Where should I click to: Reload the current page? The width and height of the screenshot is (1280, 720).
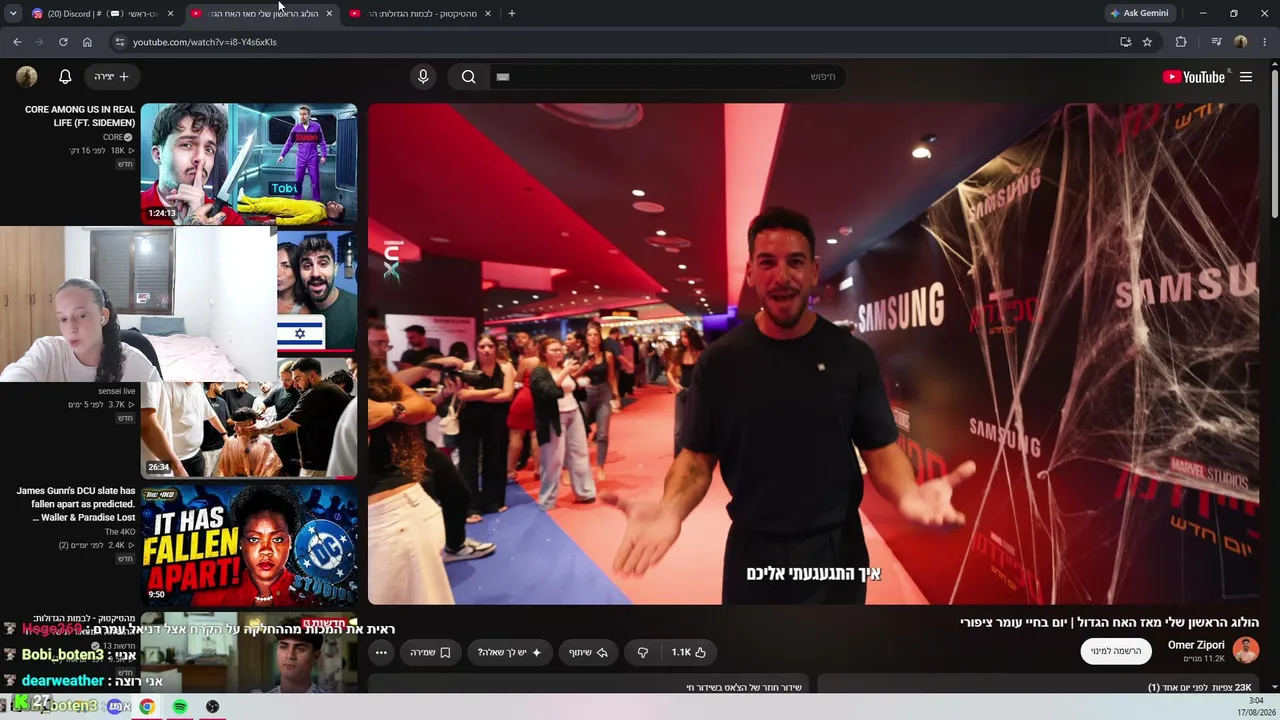click(63, 42)
